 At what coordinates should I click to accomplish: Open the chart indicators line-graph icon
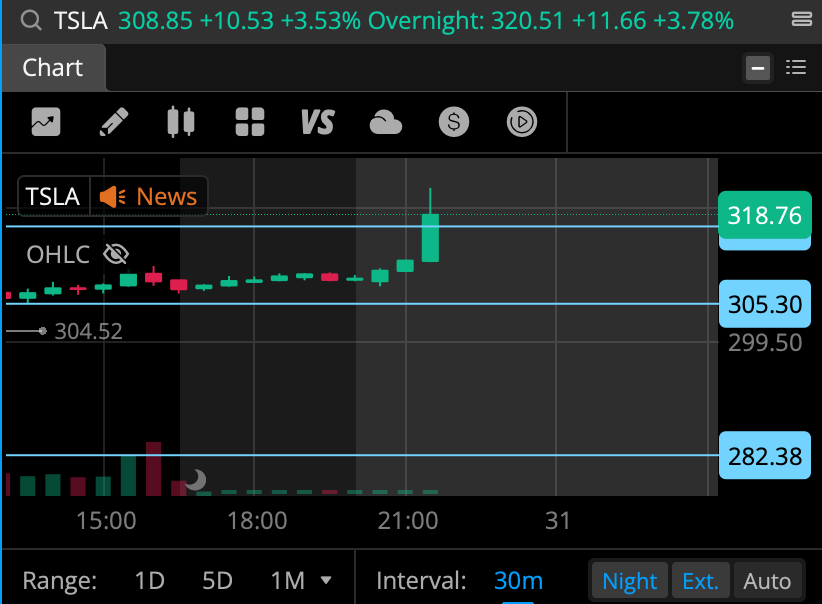pyautogui.click(x=46, y=122)
